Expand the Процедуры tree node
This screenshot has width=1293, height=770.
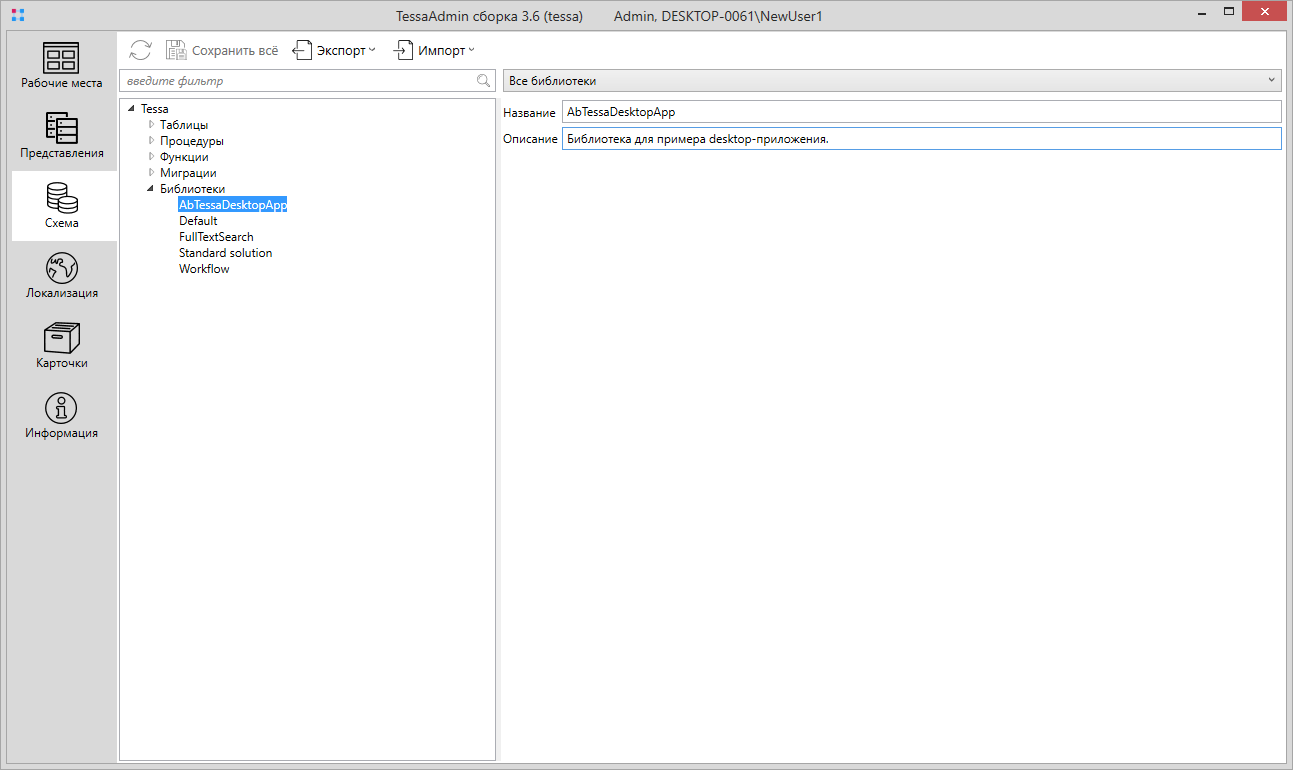[152, 141]
